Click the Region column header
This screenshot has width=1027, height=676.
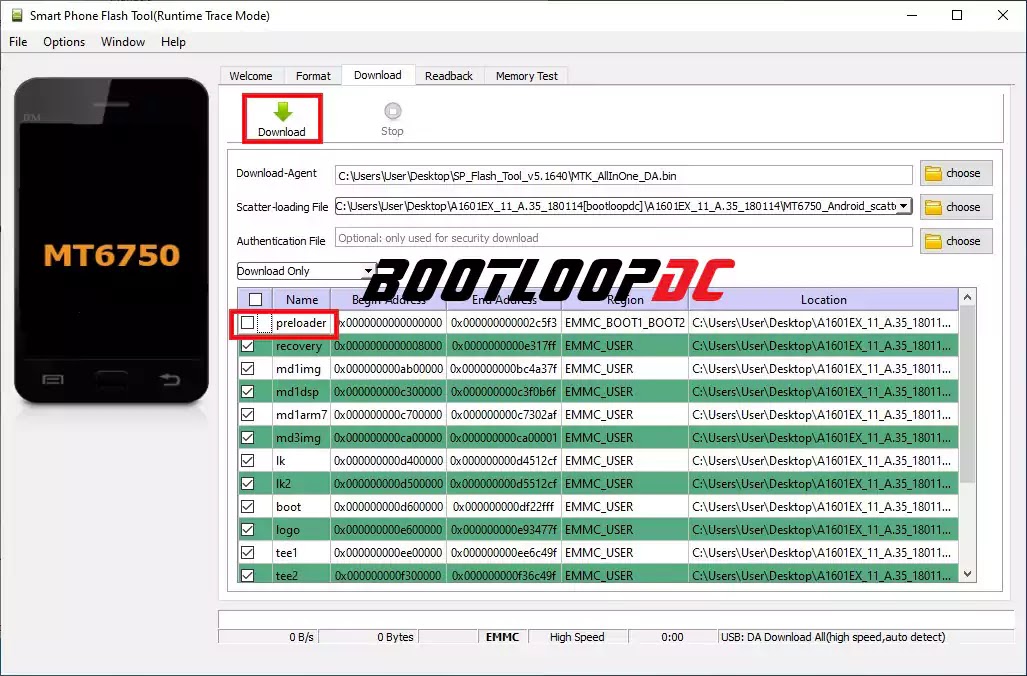pos(625,299)
